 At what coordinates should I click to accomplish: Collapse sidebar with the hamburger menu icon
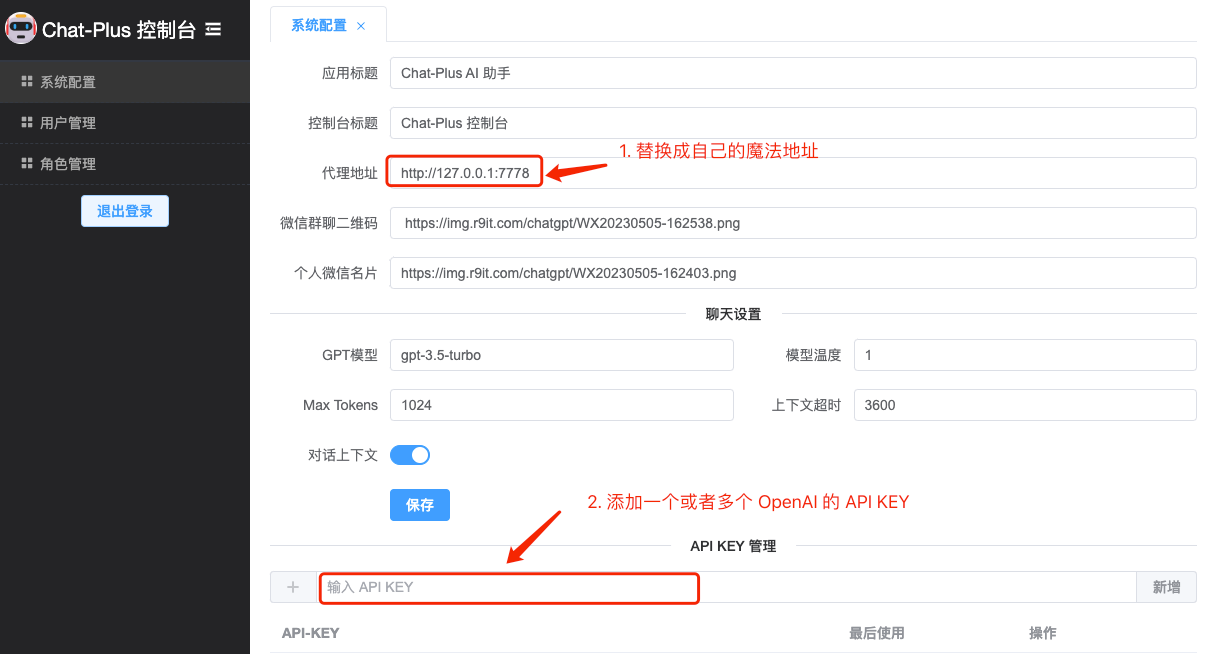(213, 30)
